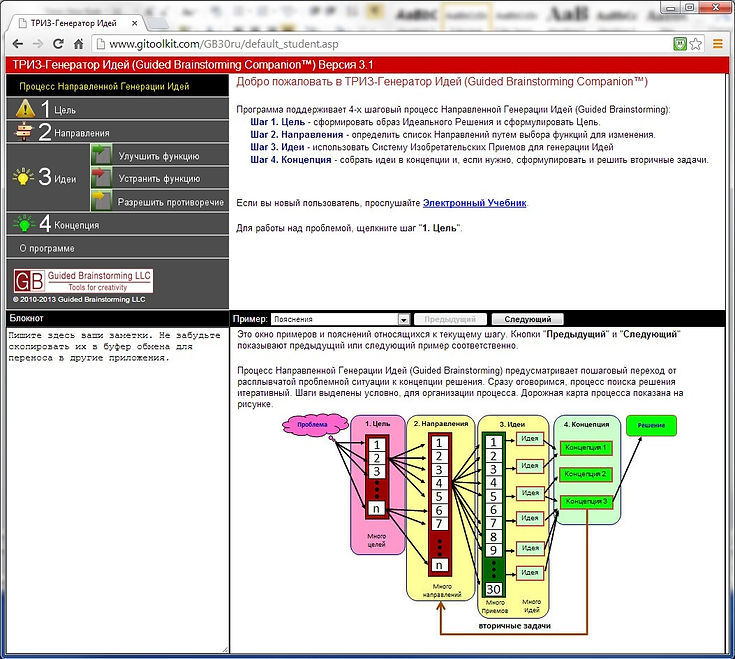Viewport: 735px width, 659px height.
Task: Click the Шаг 3. Идеи text
Action: (x=277, y=147)
